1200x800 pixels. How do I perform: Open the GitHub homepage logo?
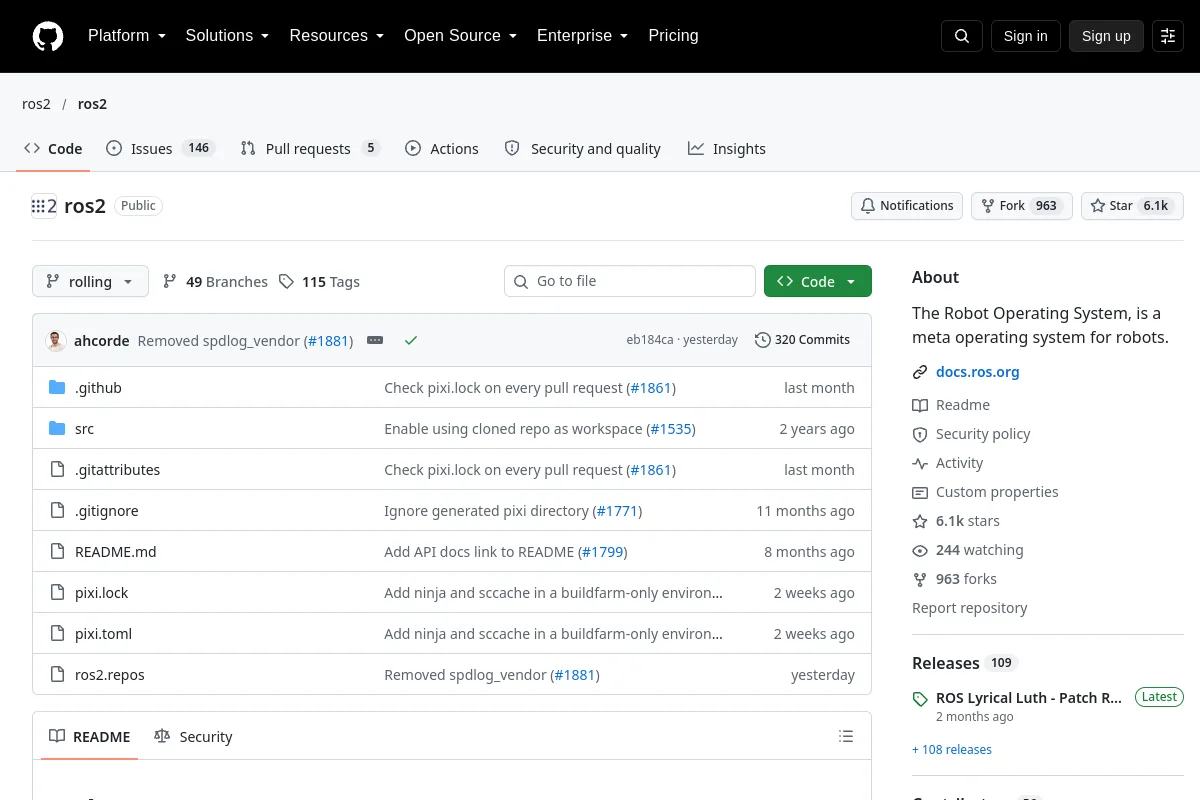point(48,36)
